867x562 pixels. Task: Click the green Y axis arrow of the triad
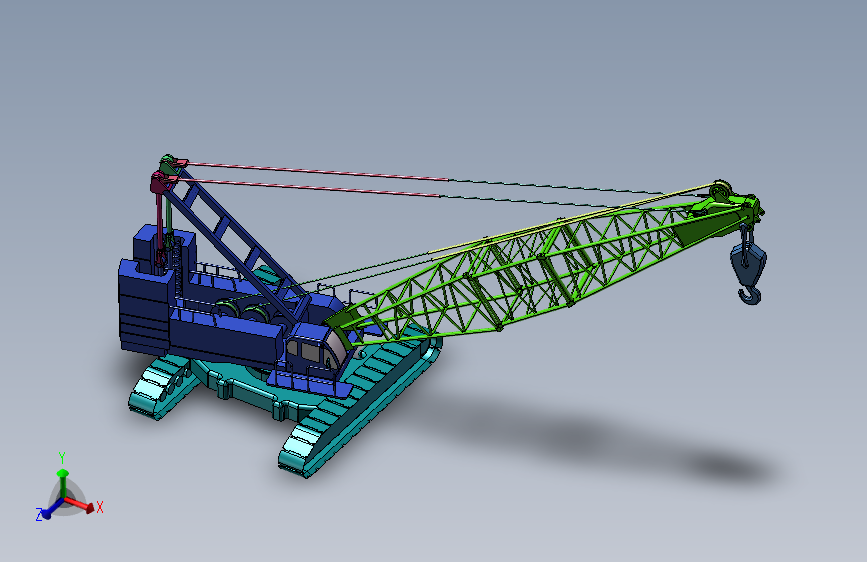click(x=62, y=483)
